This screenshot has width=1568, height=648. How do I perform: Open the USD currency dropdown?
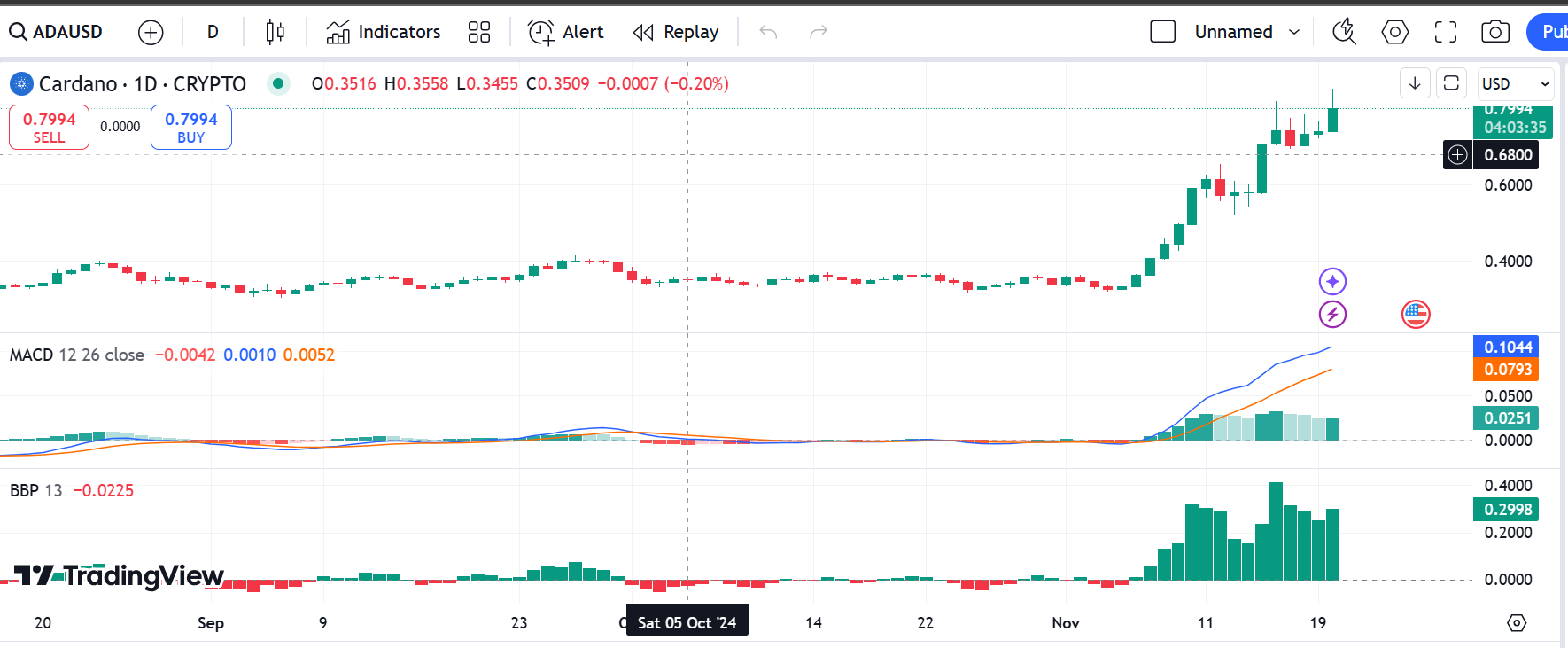(x=1515, y=83)
